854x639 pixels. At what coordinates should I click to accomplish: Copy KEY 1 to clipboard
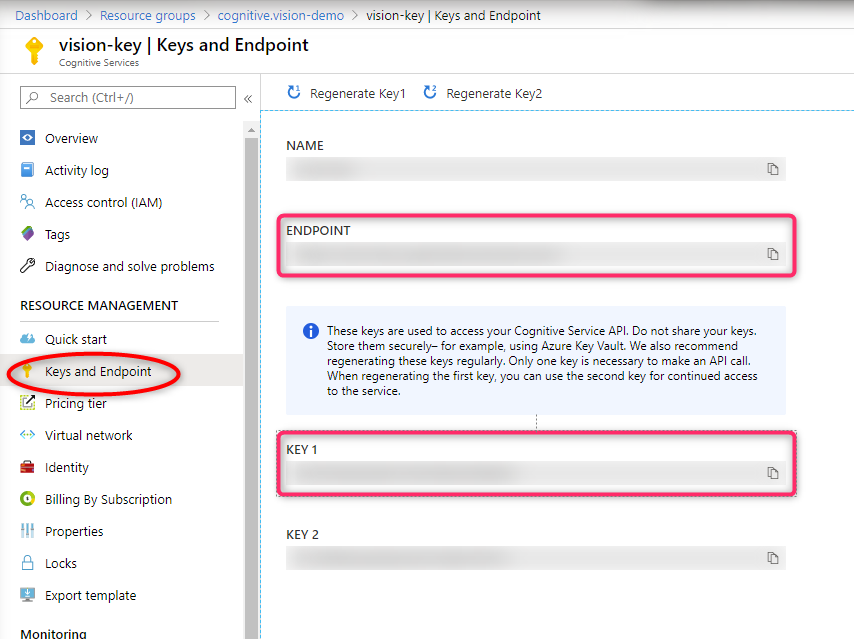click(773, 473)
